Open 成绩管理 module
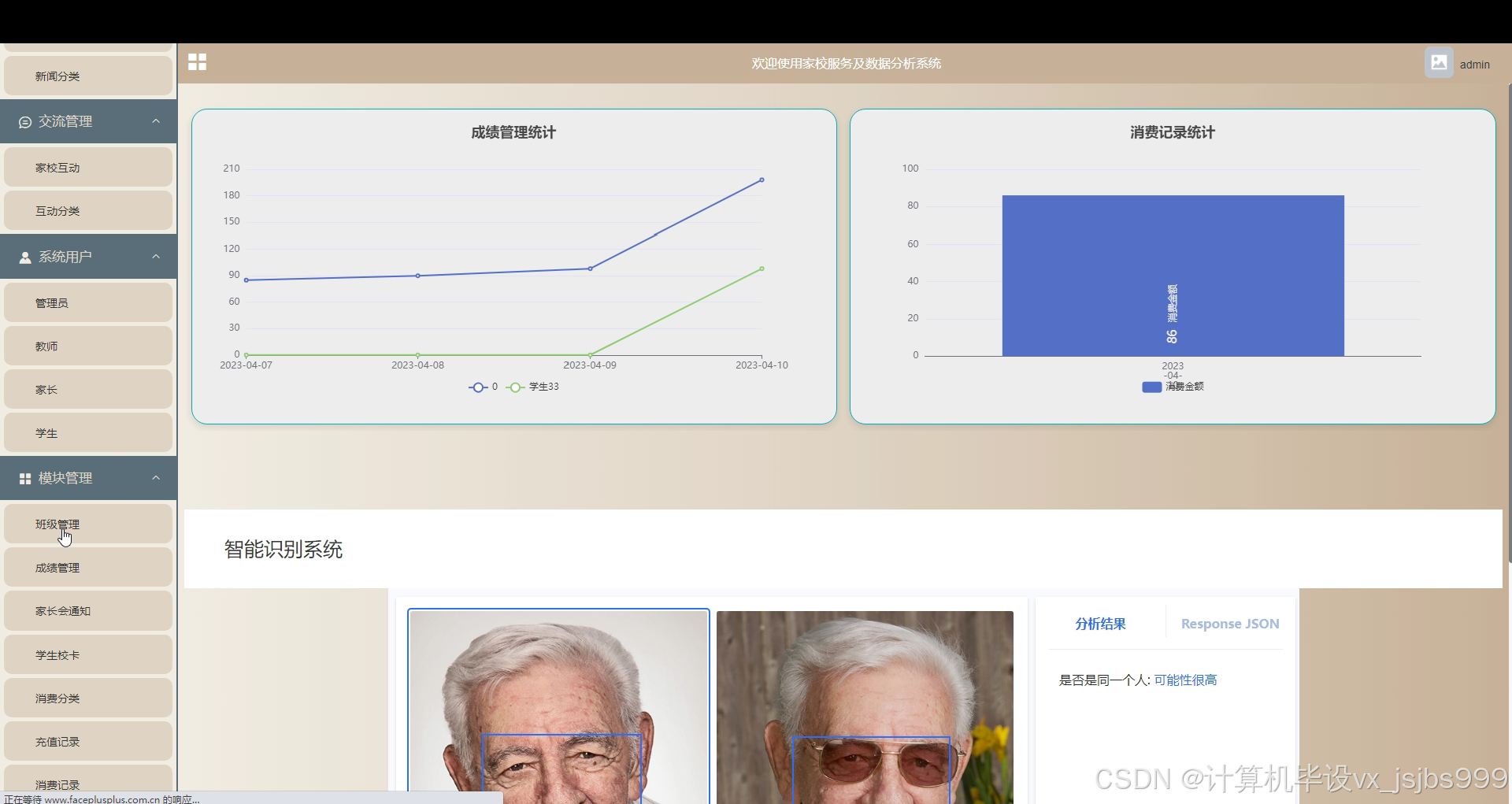Screen dimensions: 1512x804 click(88, 568)
